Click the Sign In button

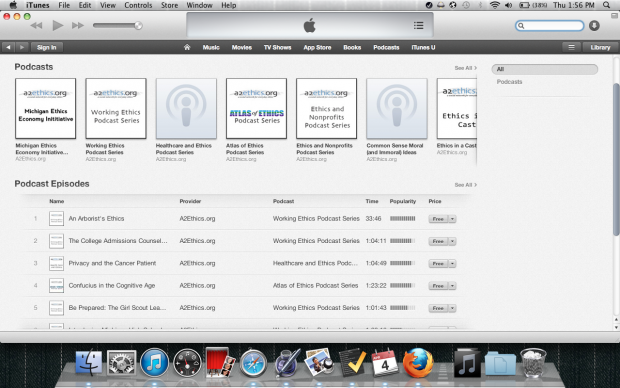[x=47, y=47]
